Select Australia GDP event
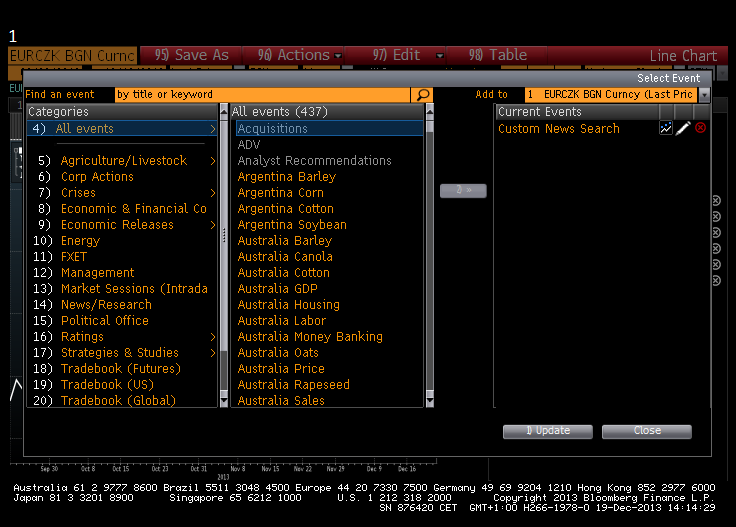This screenshot has height=527, width=736. point(277,289)
